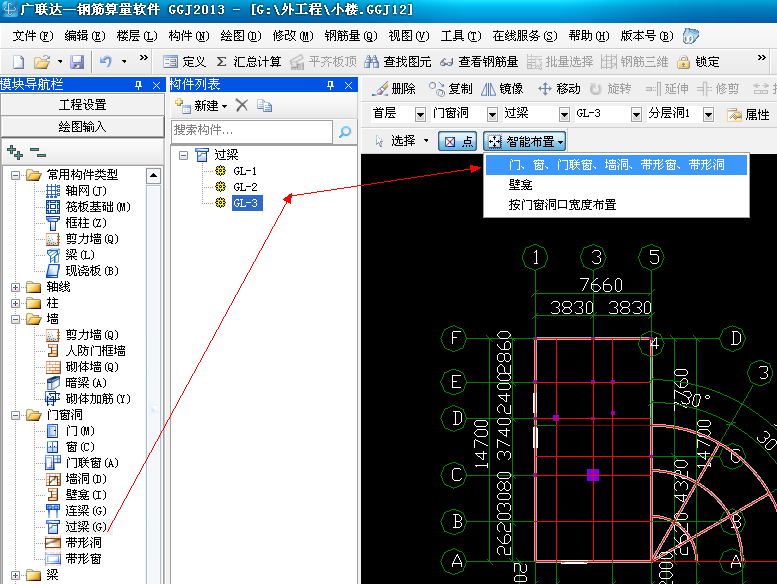Select 框柱(Z) tree item

tap(86, 223)
